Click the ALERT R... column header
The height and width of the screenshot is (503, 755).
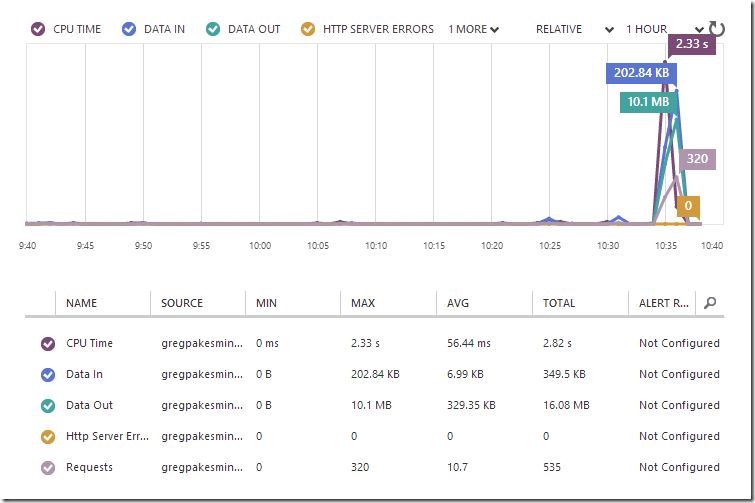coord(664,303)
